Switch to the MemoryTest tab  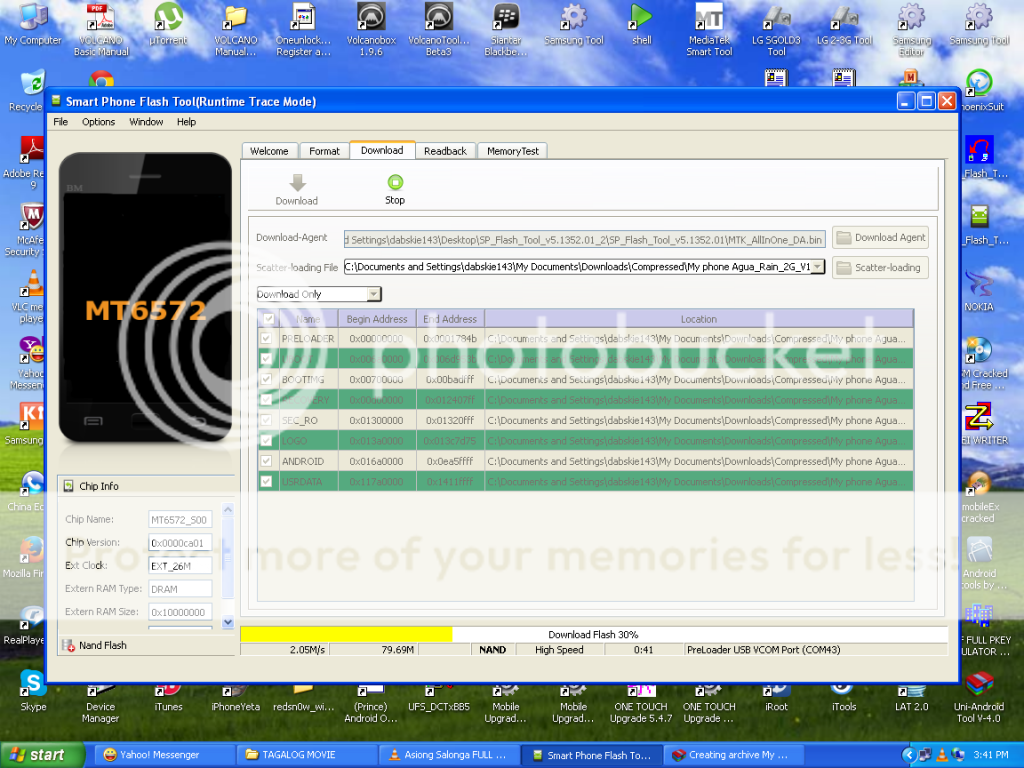[512, 151]
